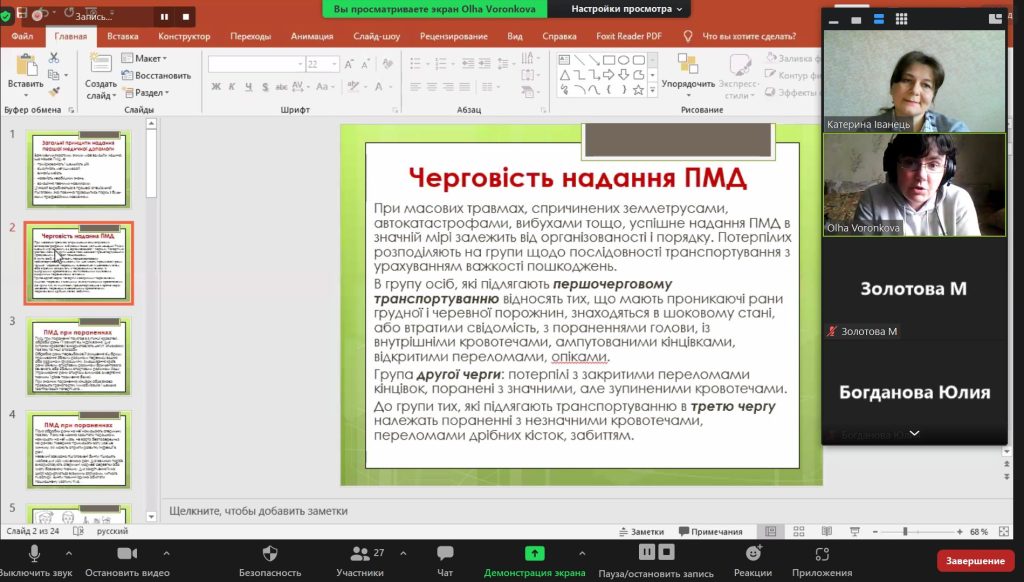Screen dimensions: 1024x582
Task: Expand video options arrow beside camera
Action: pos(167,553)
